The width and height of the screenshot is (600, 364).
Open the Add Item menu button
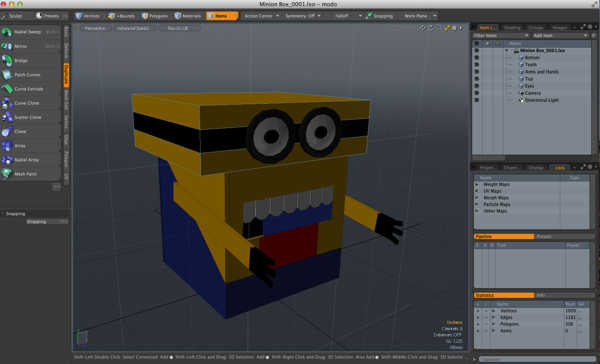[x=560, y=36]
